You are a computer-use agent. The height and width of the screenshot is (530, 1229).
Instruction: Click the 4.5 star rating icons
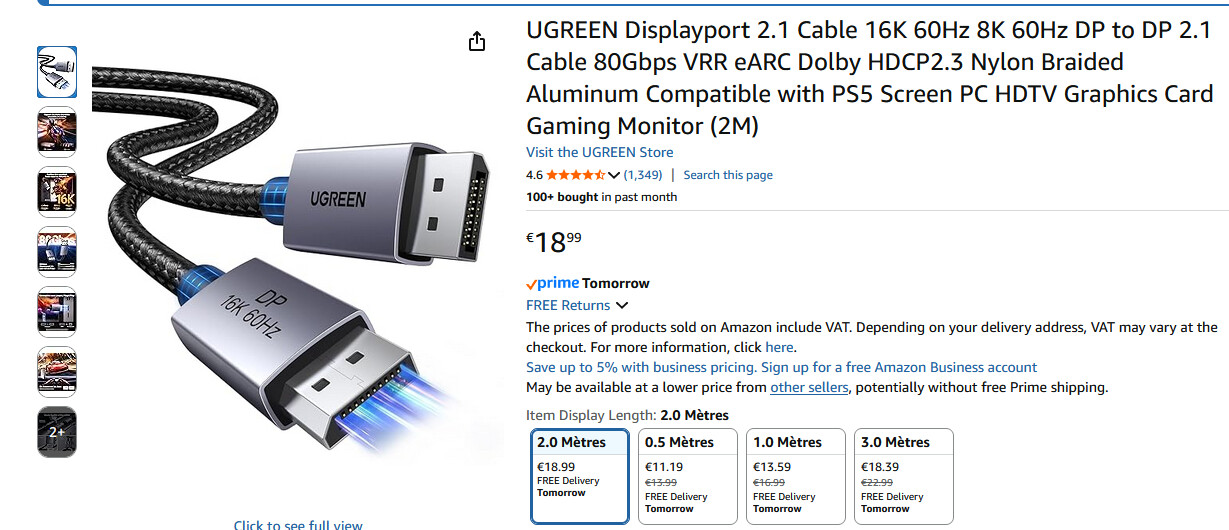click(x=575, y=175)
